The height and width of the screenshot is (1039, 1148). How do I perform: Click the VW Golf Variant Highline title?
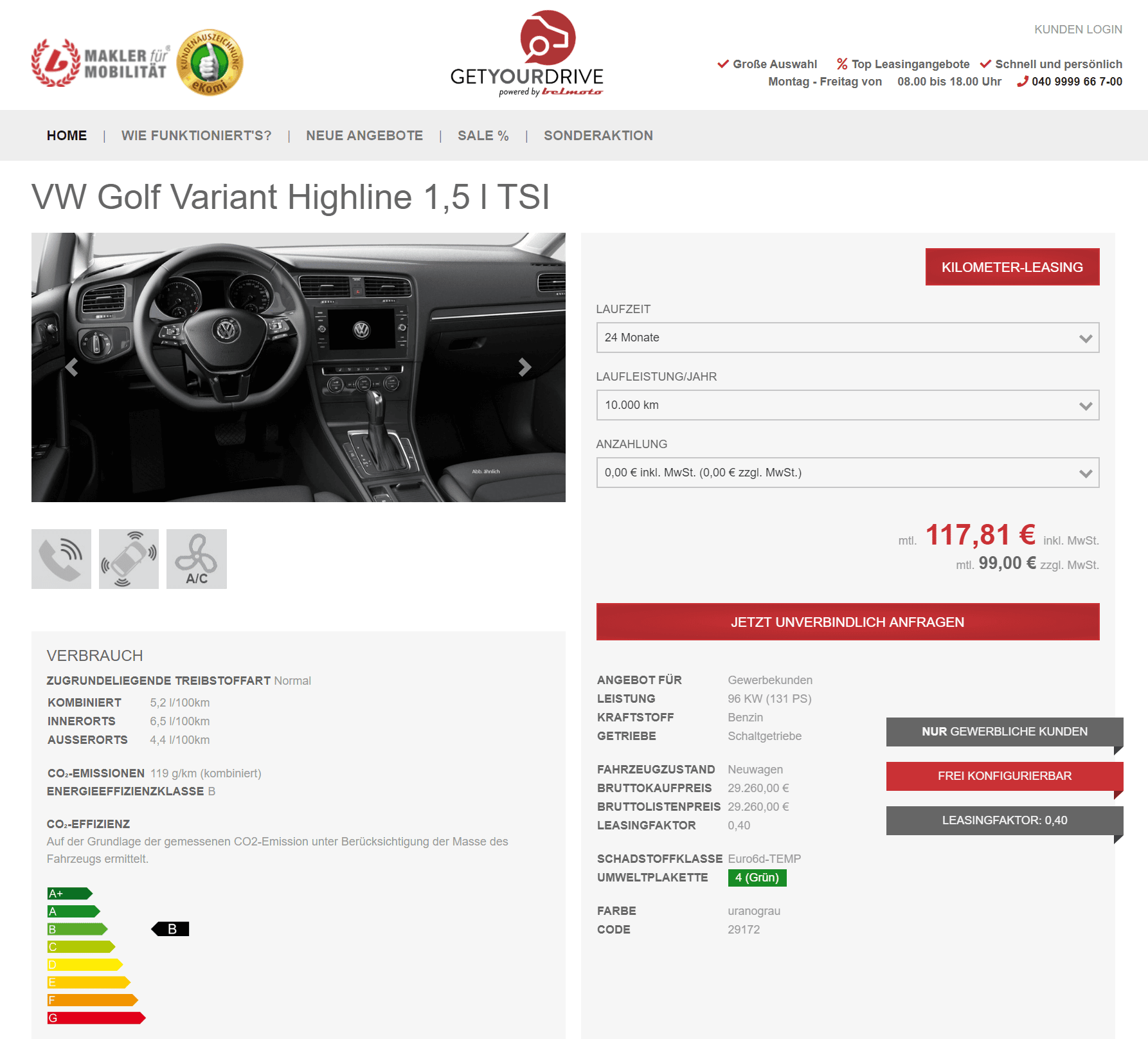pos(291,197)
